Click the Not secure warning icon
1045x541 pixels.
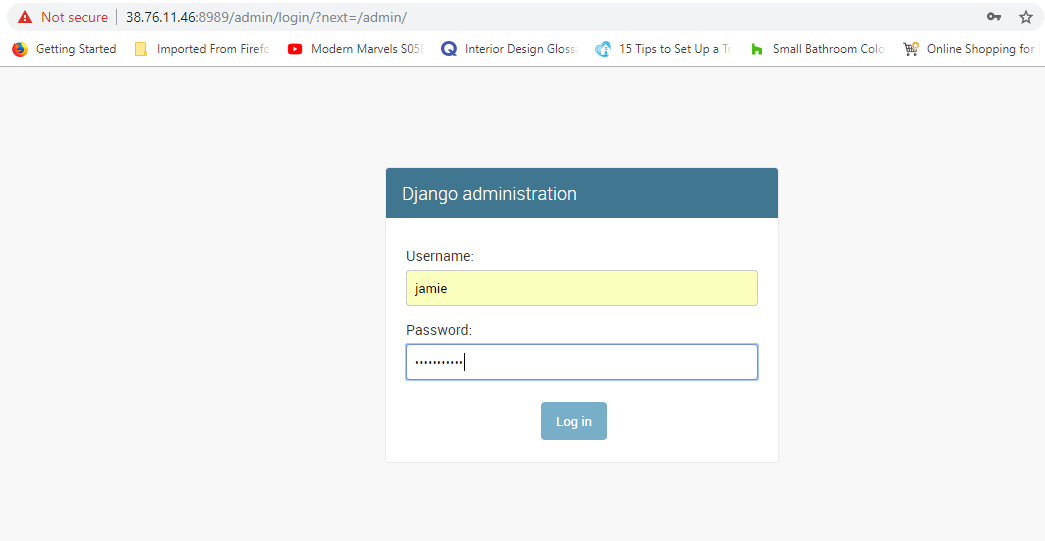coord(25,17)
